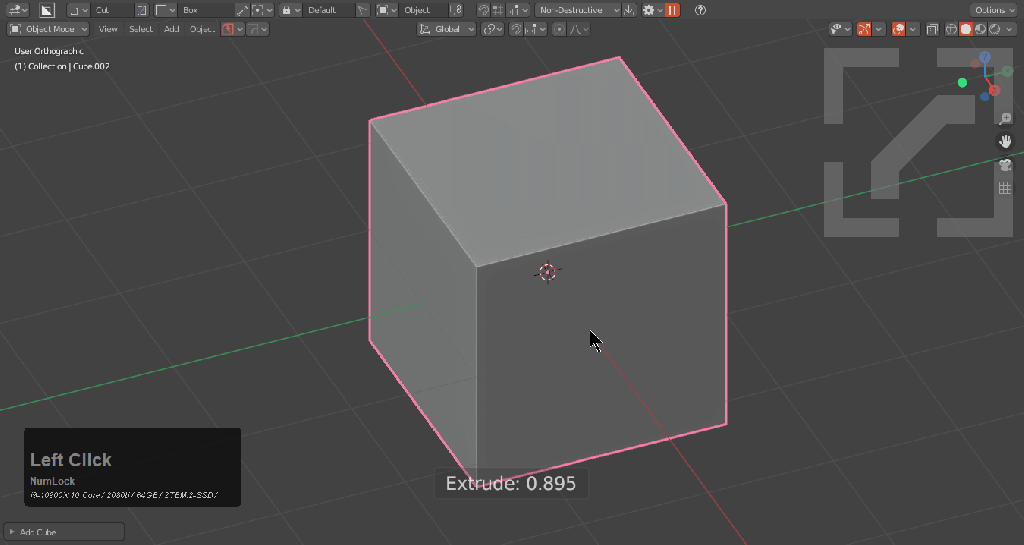Select wireframe viewport shading mode
This screenshot has width=1024, height=545.
[x=951, y=29]
